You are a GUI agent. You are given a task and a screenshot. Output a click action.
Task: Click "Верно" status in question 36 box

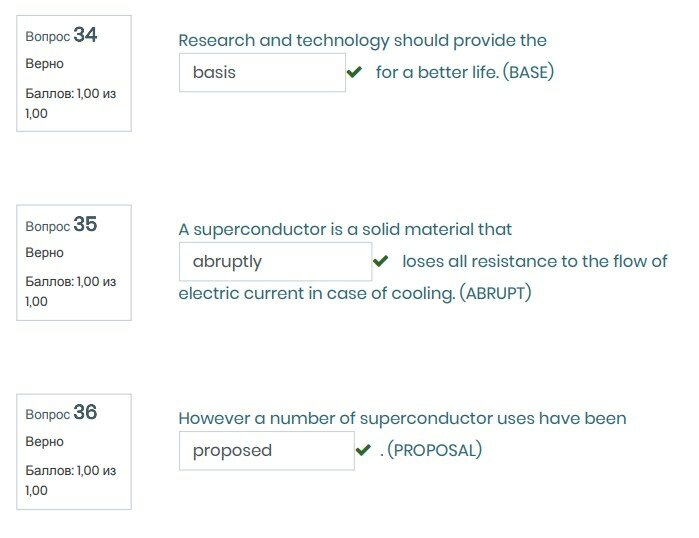[44, 441]
